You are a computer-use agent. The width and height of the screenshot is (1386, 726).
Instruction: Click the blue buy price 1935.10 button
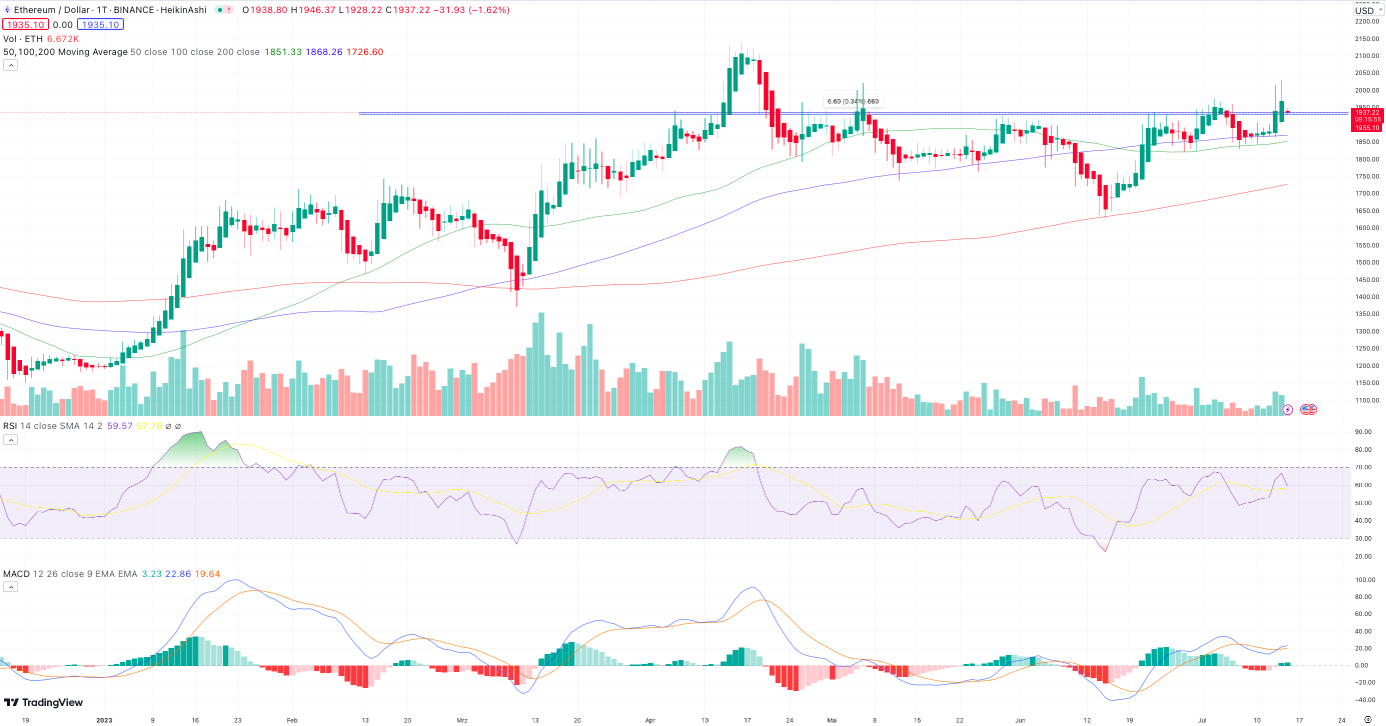[101, 24]
